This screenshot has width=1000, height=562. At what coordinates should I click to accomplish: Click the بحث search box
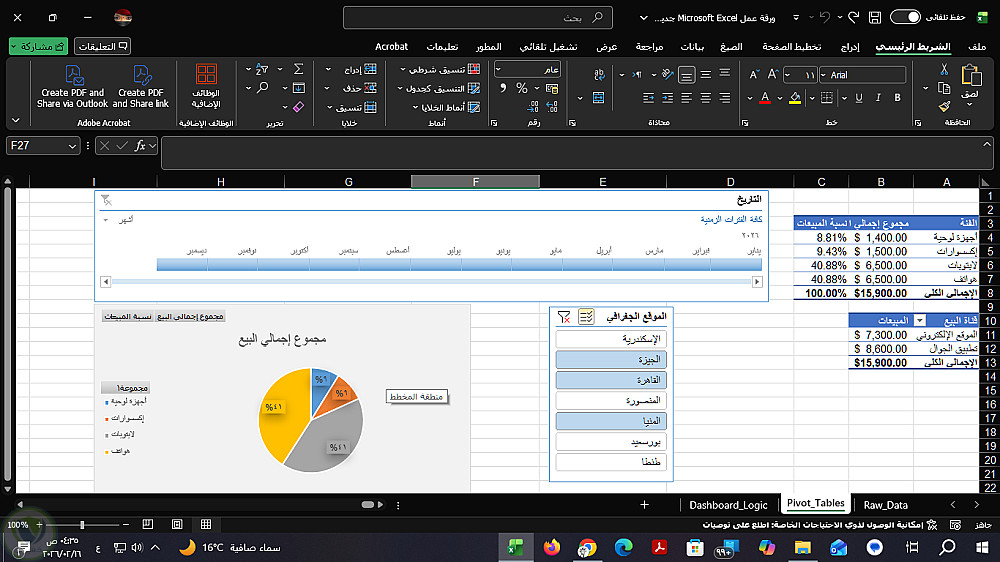point(478,18)
